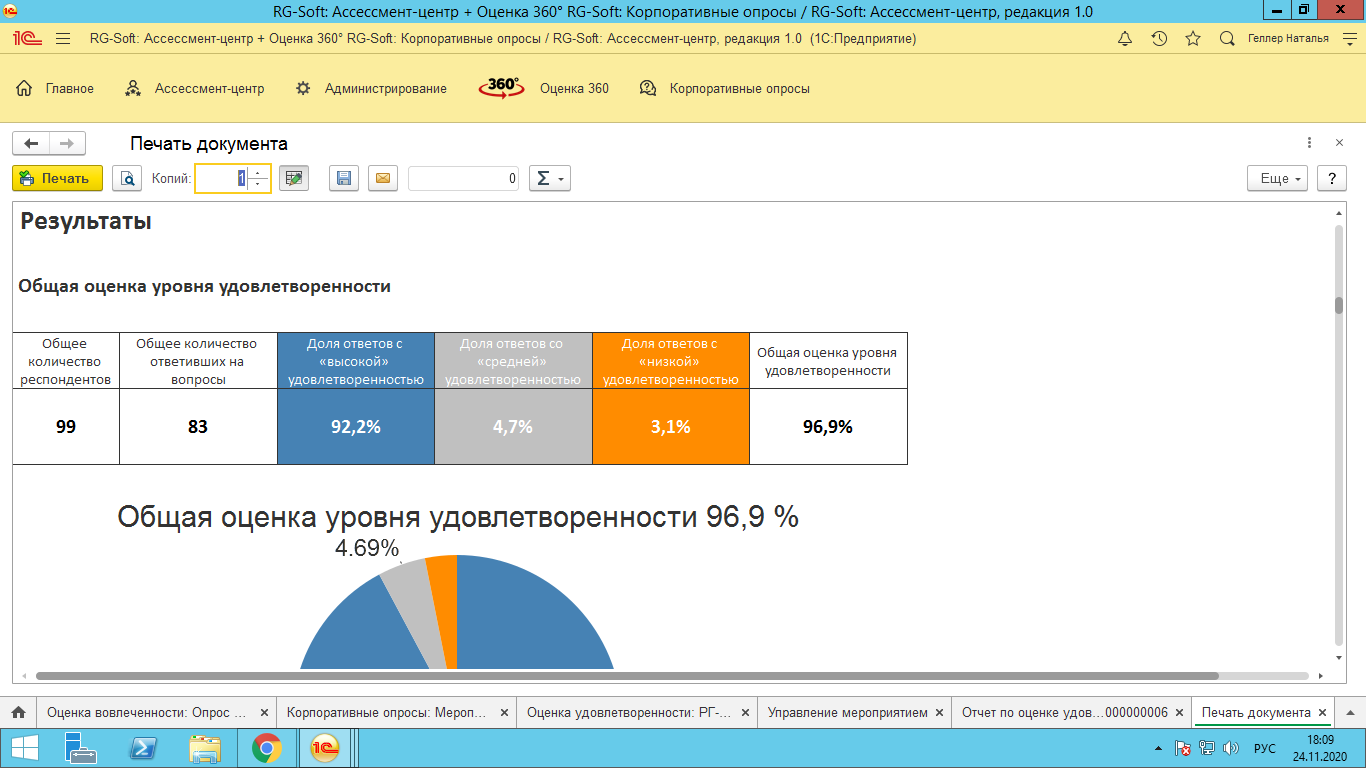
Task: Go back with the left arrow
Action: [x=31, y=144]
